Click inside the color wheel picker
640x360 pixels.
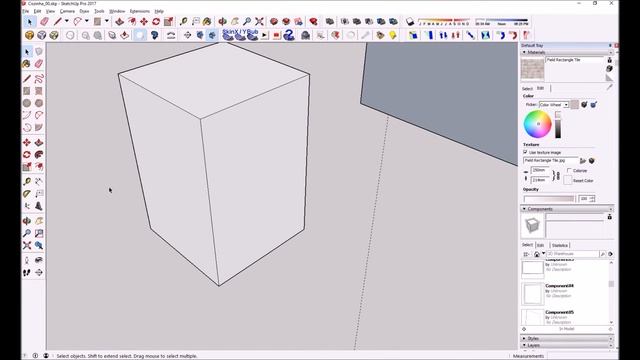pyautogui.click(x=538, y=124)
